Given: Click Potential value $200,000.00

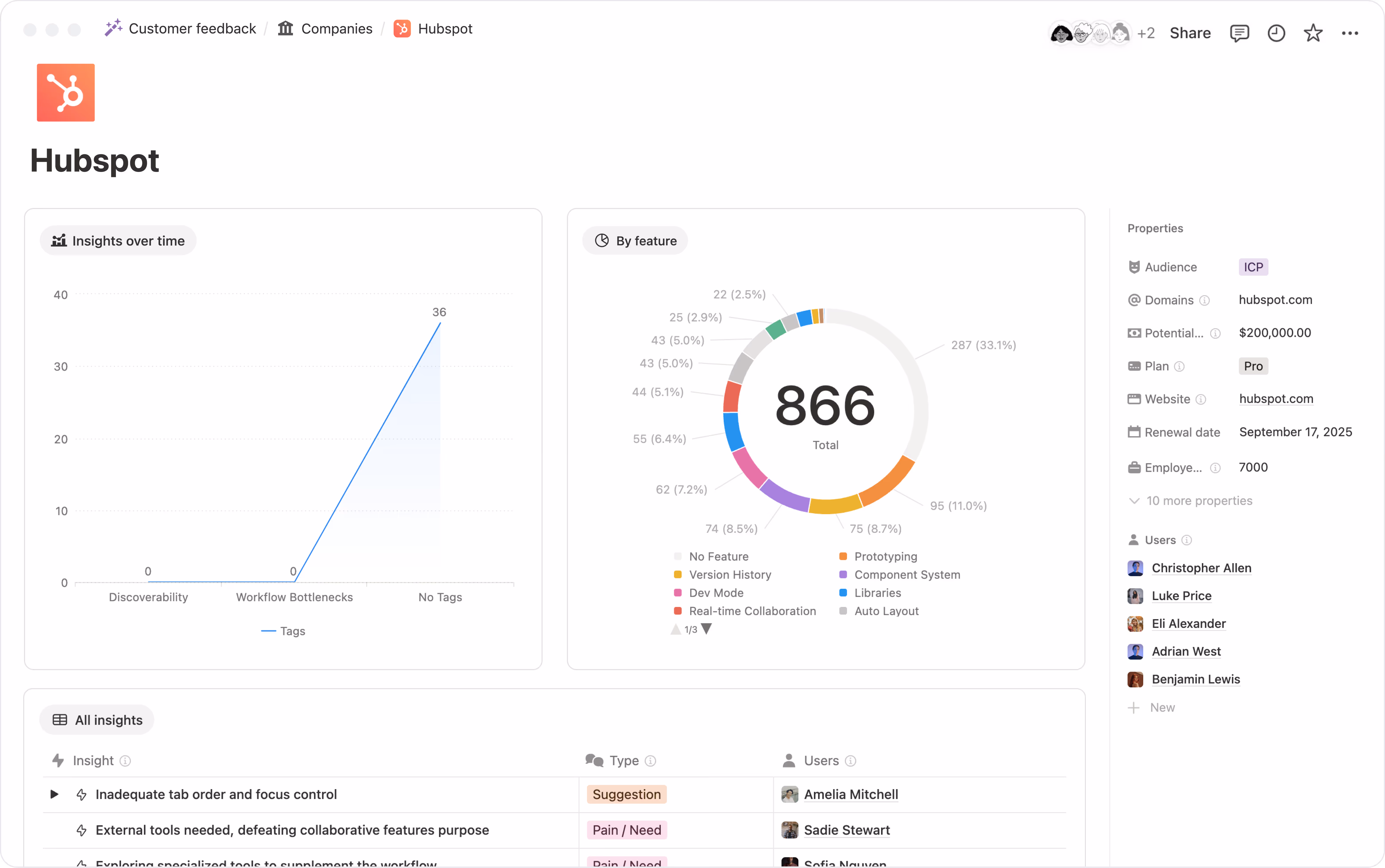Looking at the screenshot, I should point(1275,333).
